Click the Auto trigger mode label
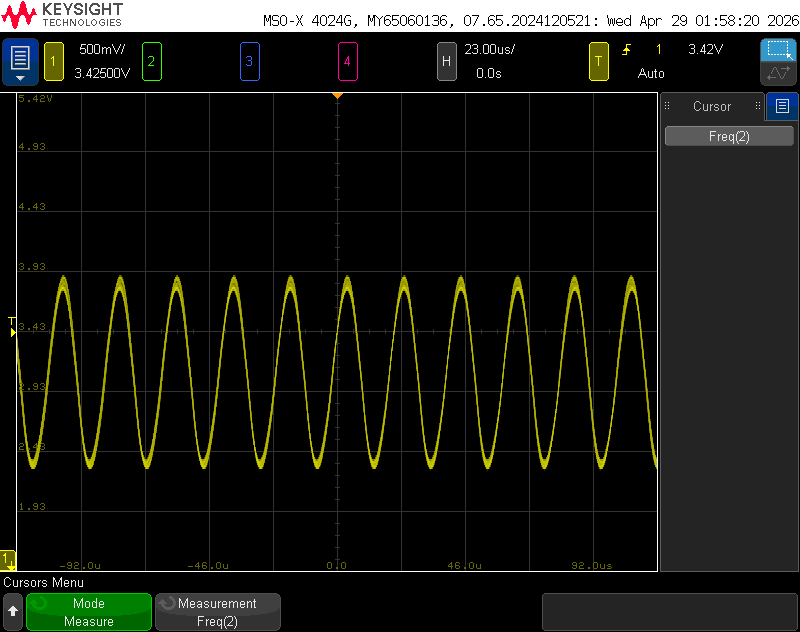Screen dimensions: 800x632 tap(651, 73)
